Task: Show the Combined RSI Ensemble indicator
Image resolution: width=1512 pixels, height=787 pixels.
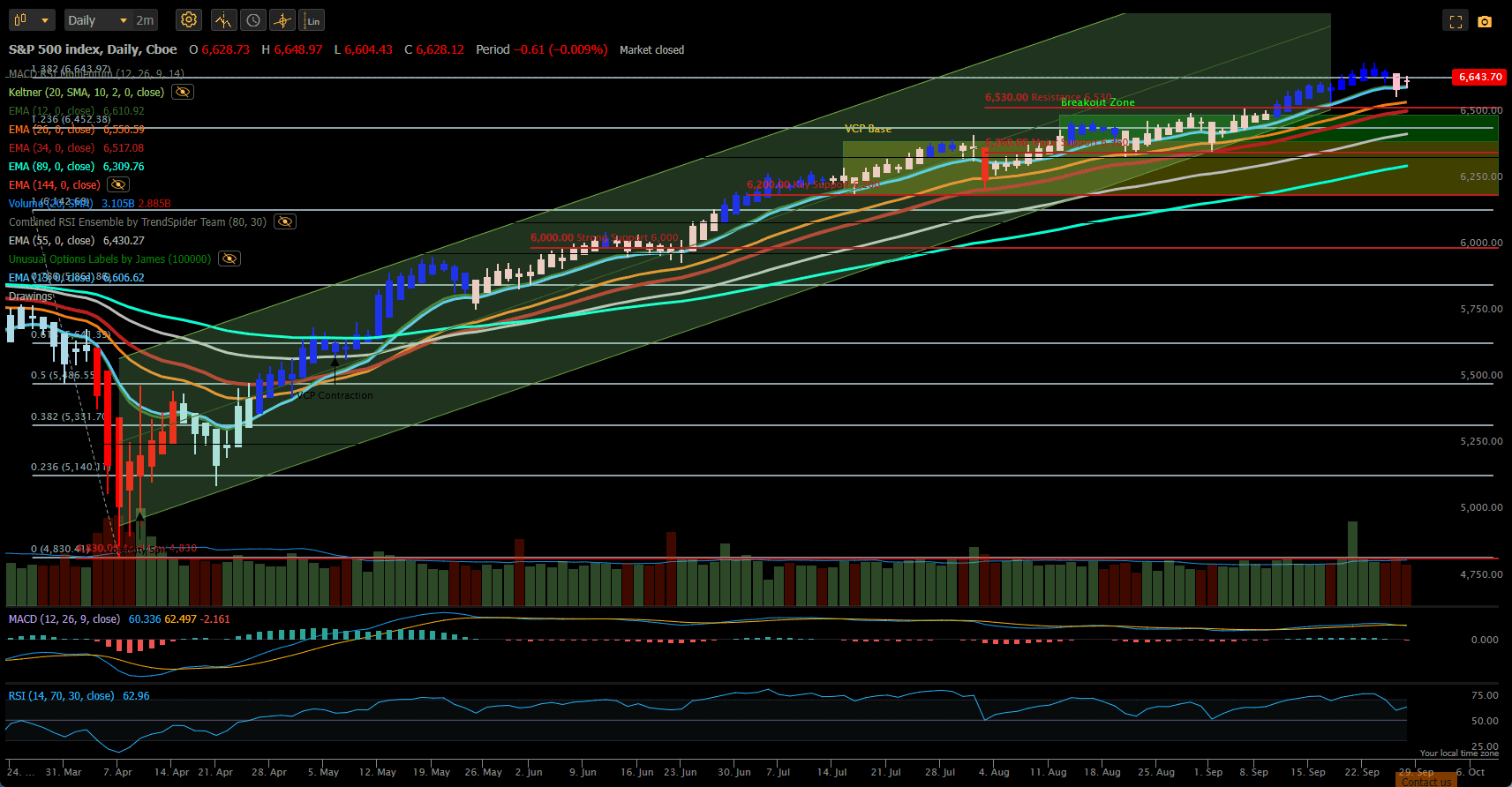Action: pyautogui.click(x=285, y=221)
